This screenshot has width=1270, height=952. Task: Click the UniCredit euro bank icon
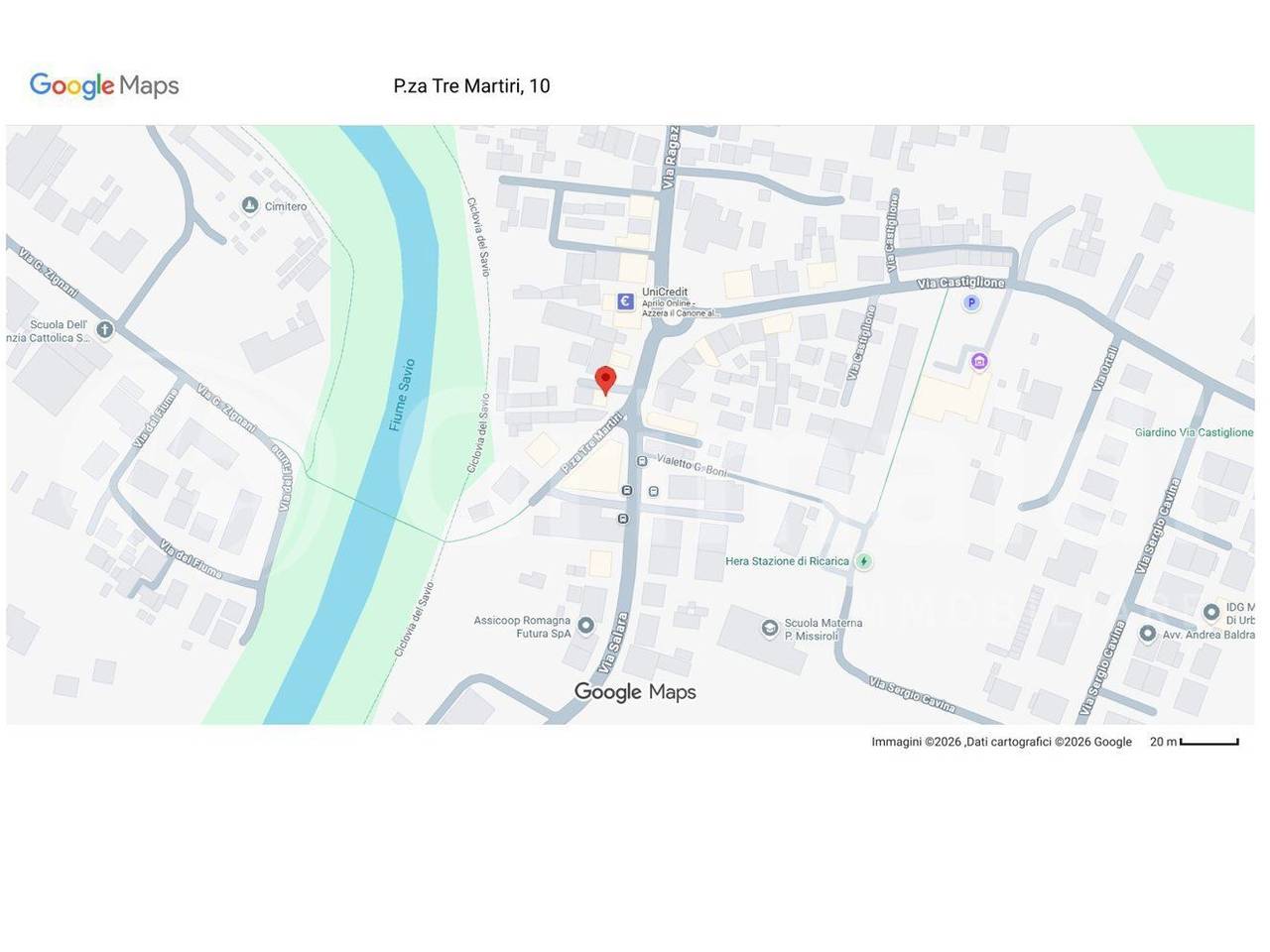click(625, 301)
